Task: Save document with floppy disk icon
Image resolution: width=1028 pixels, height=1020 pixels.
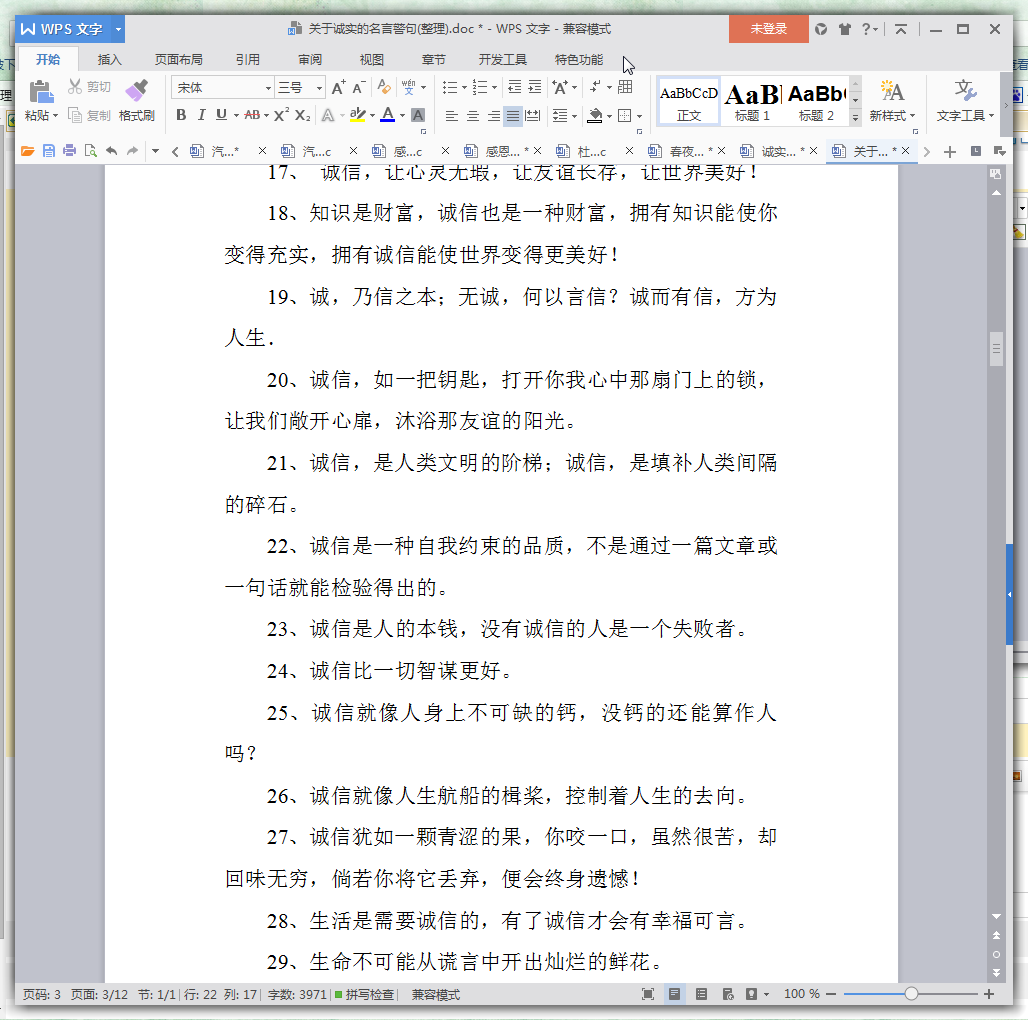Action: pos(49,151)
